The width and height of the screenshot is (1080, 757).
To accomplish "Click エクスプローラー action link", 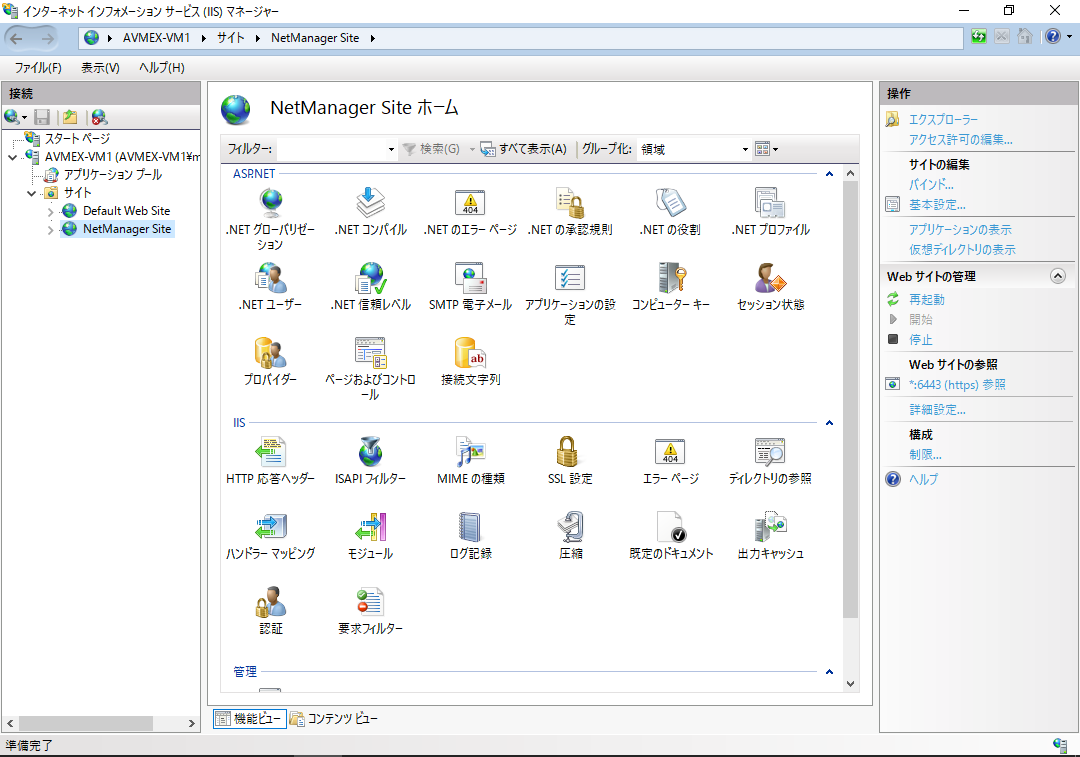I will (x=943, y=119).
